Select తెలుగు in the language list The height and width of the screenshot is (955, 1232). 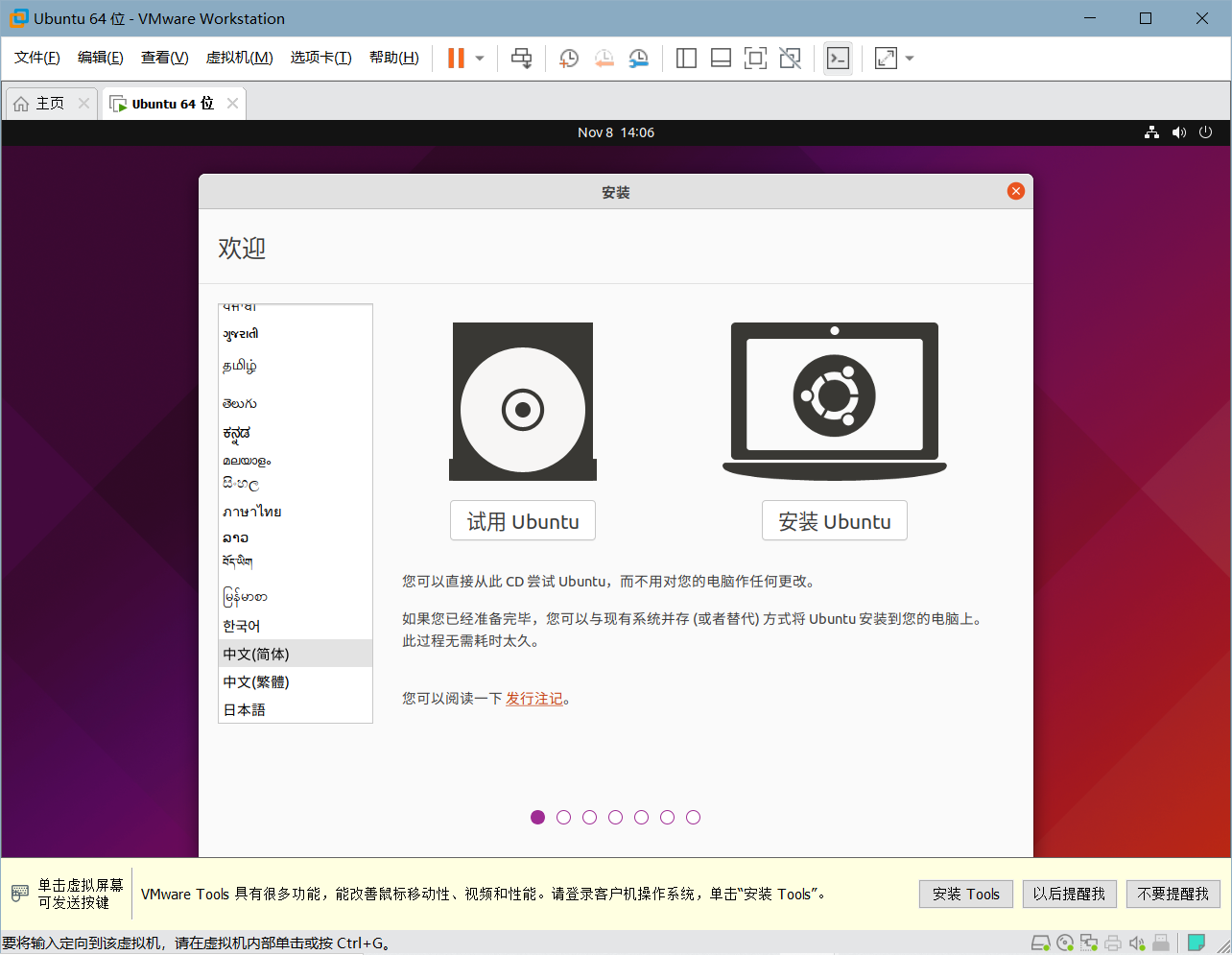point(296,403)
